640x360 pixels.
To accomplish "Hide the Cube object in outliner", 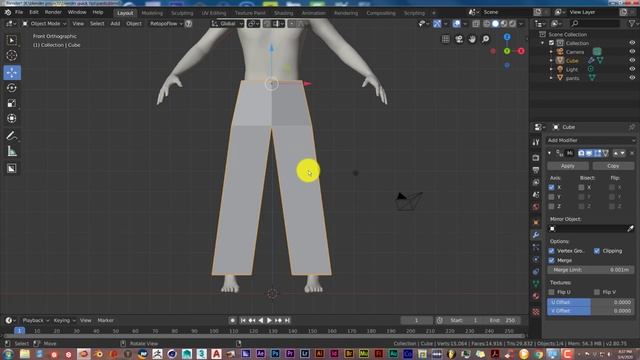I will (632, 60).
